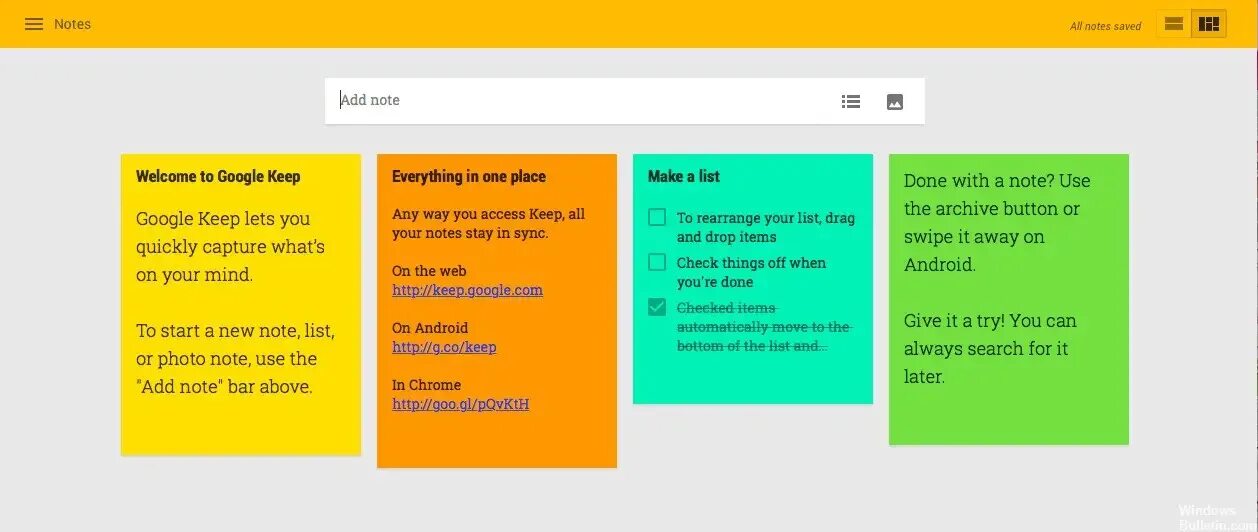Click the "All notes saved" status text
This screenshot has width=1258, height=532.
[x=1105, y=26]
